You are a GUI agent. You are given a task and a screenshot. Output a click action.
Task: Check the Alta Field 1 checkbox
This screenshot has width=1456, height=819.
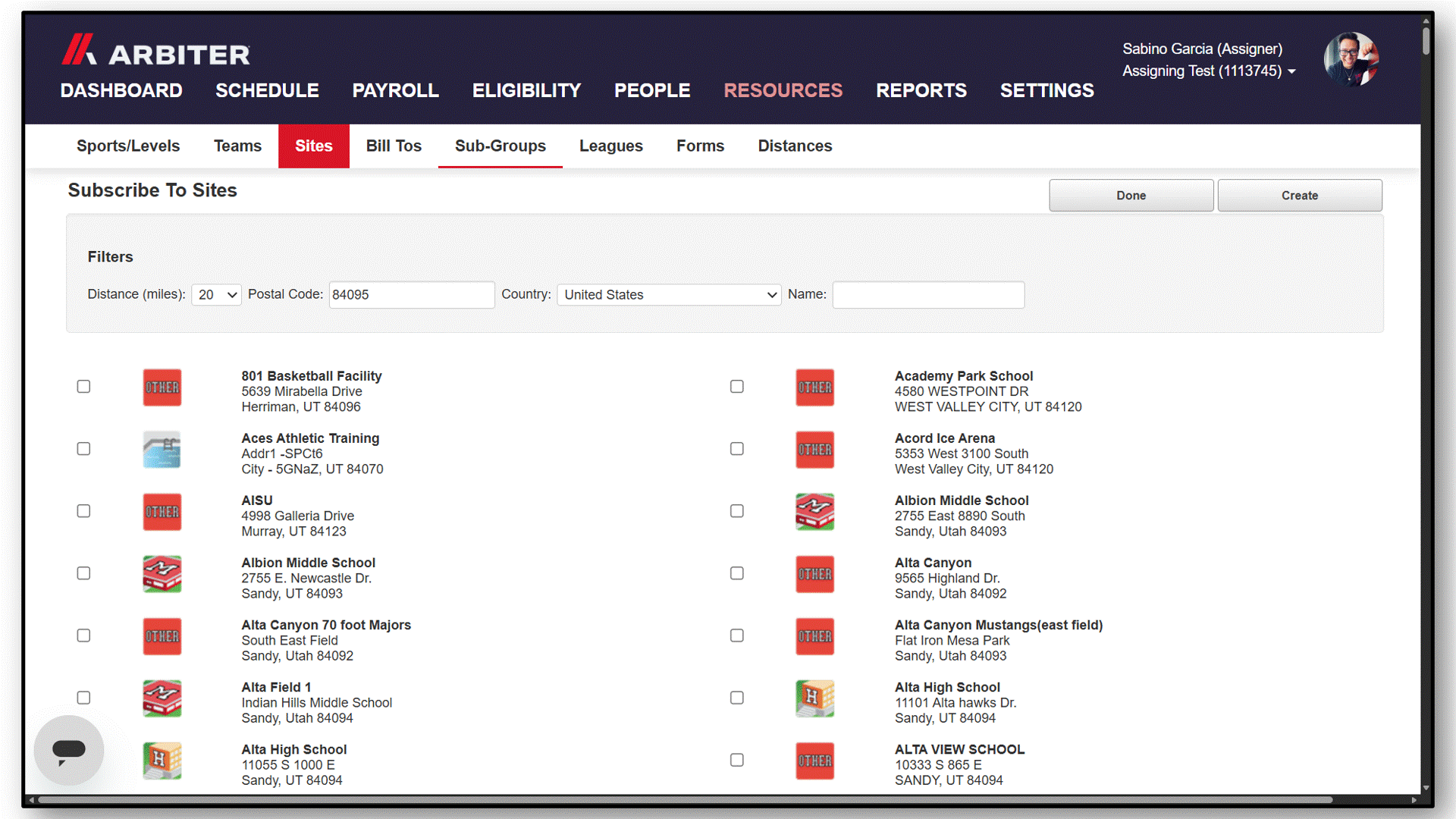pyautogui.click(x=83, y=698)
